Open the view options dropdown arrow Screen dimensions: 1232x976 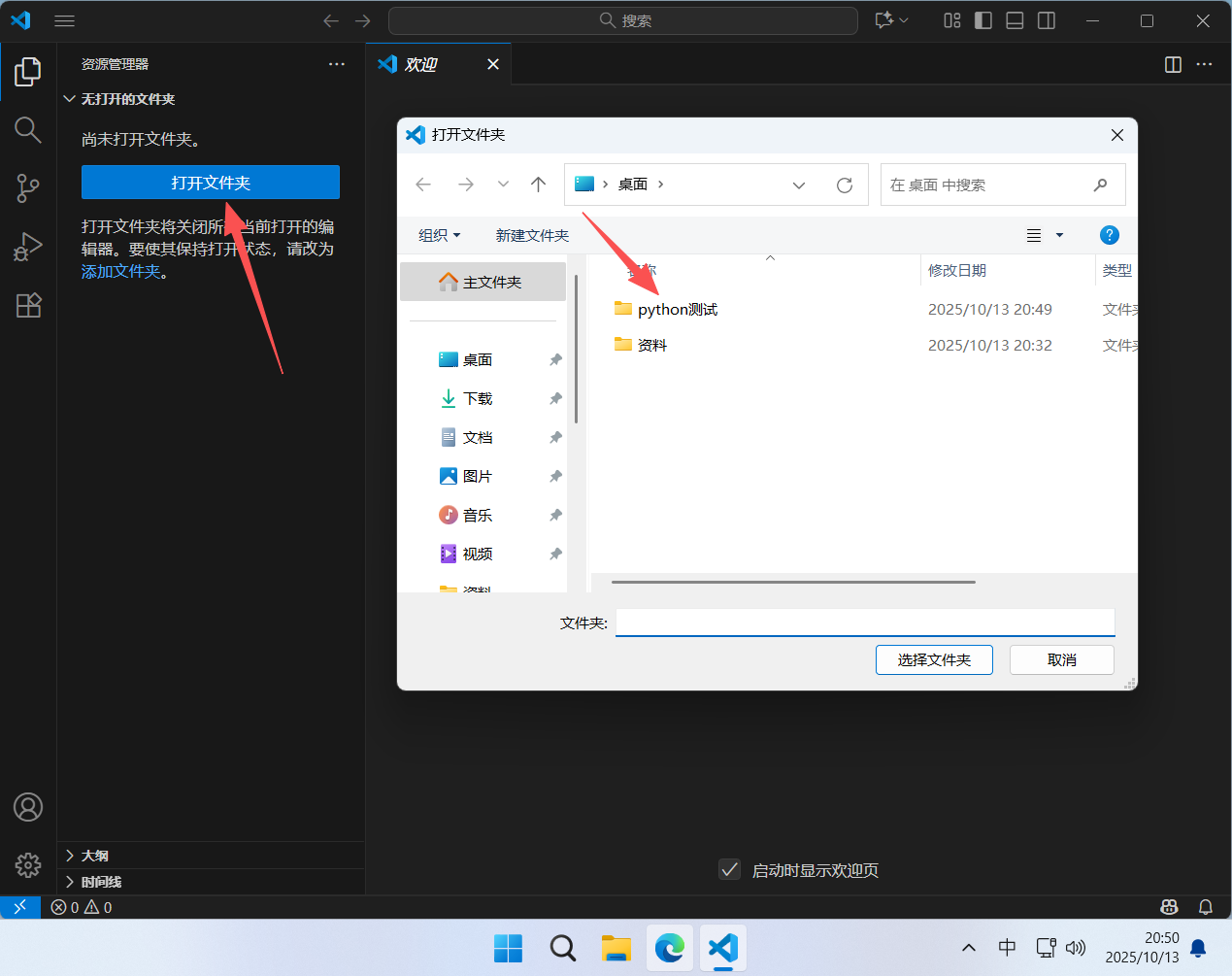[x=1059, y=235]
